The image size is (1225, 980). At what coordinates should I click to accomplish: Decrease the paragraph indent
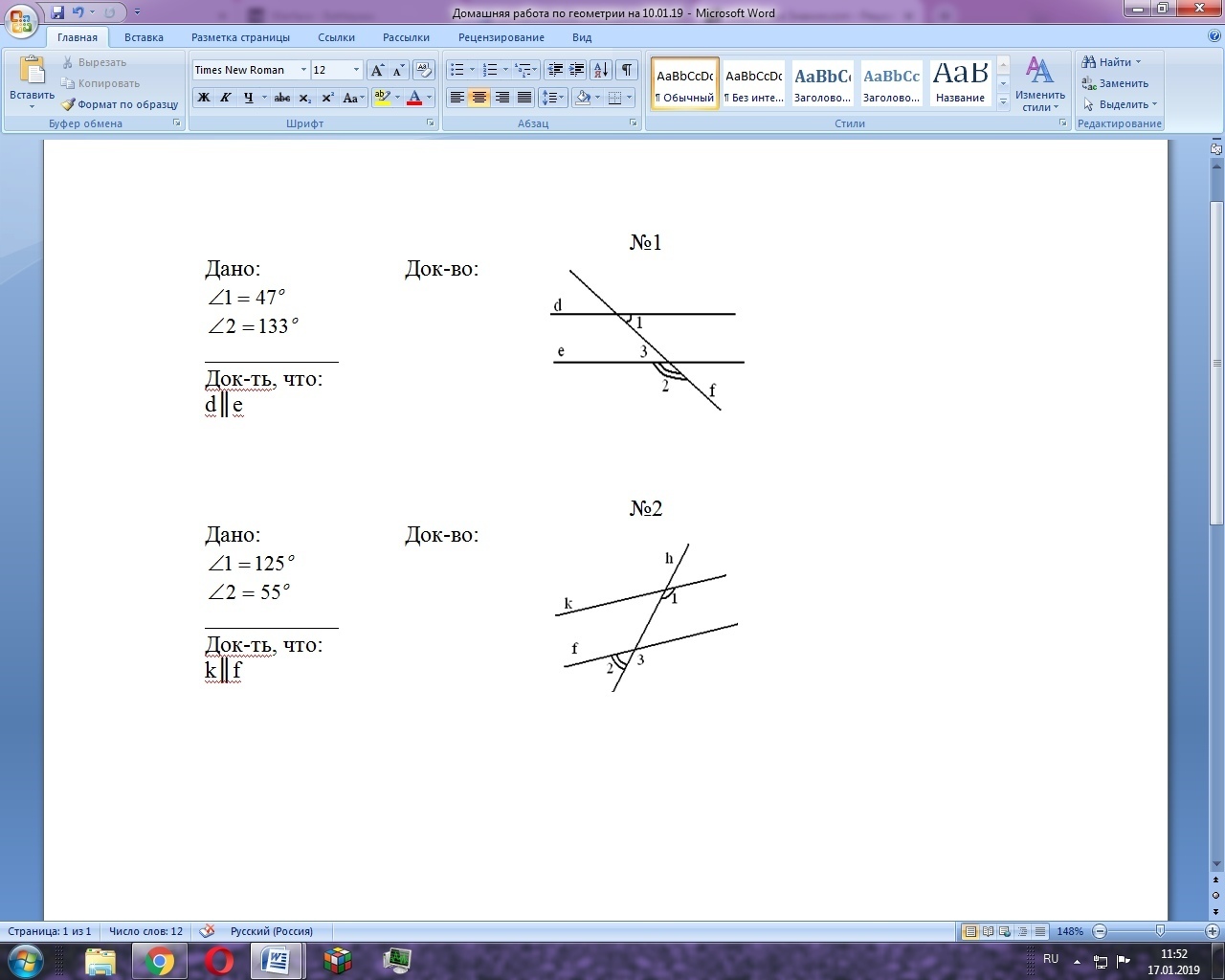[555, 70]
